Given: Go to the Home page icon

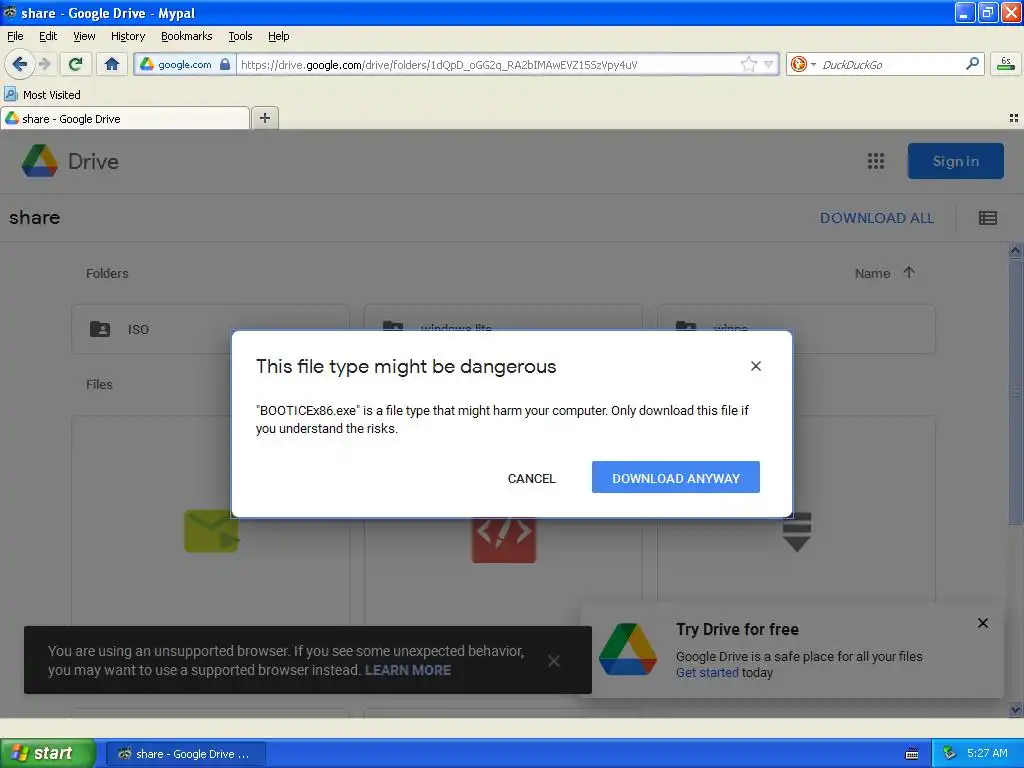Looking at the screenshot, I should pyautogui.click(x=112, y=64).
